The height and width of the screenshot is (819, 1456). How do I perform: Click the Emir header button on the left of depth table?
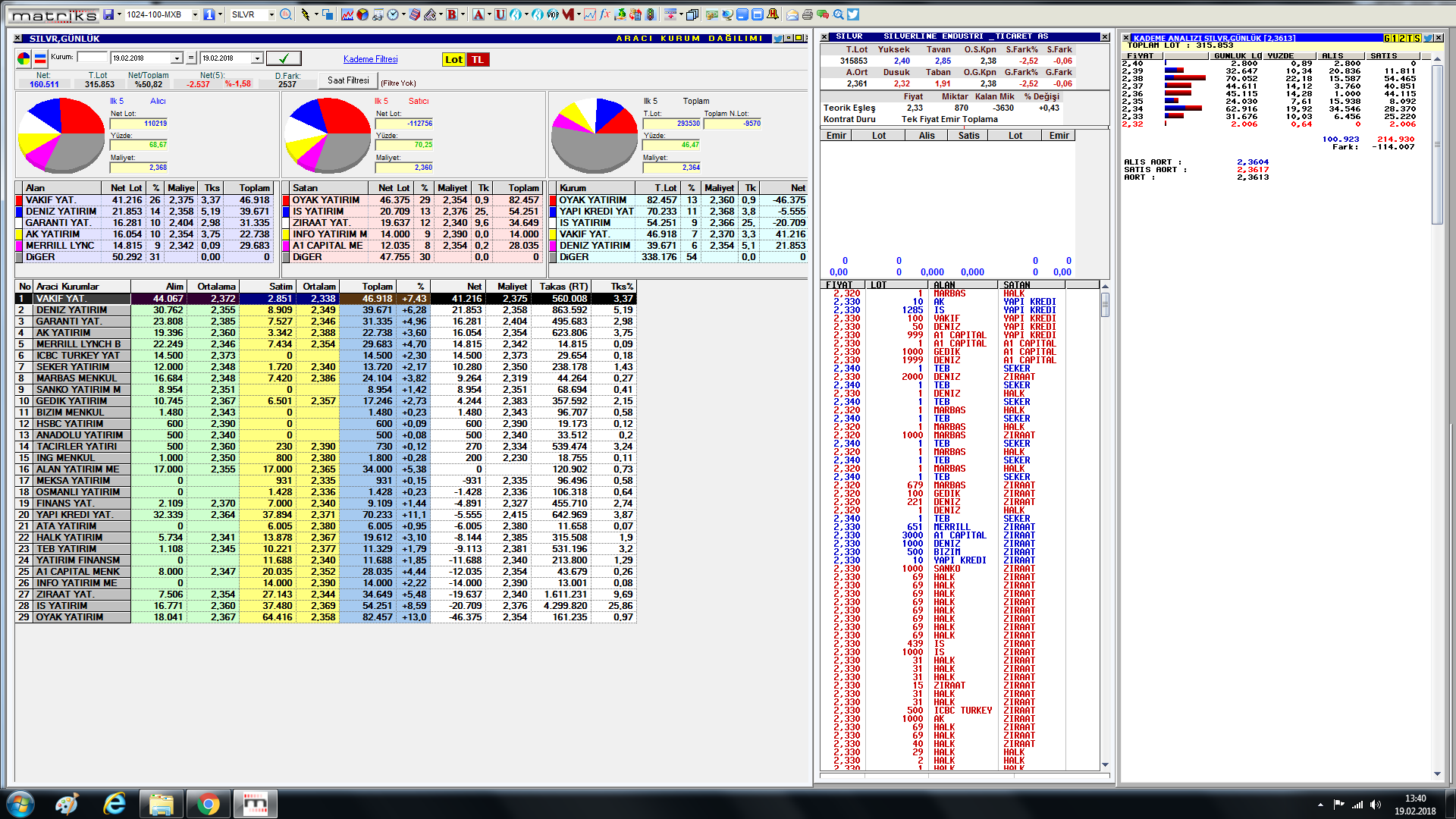pos(836,136)
